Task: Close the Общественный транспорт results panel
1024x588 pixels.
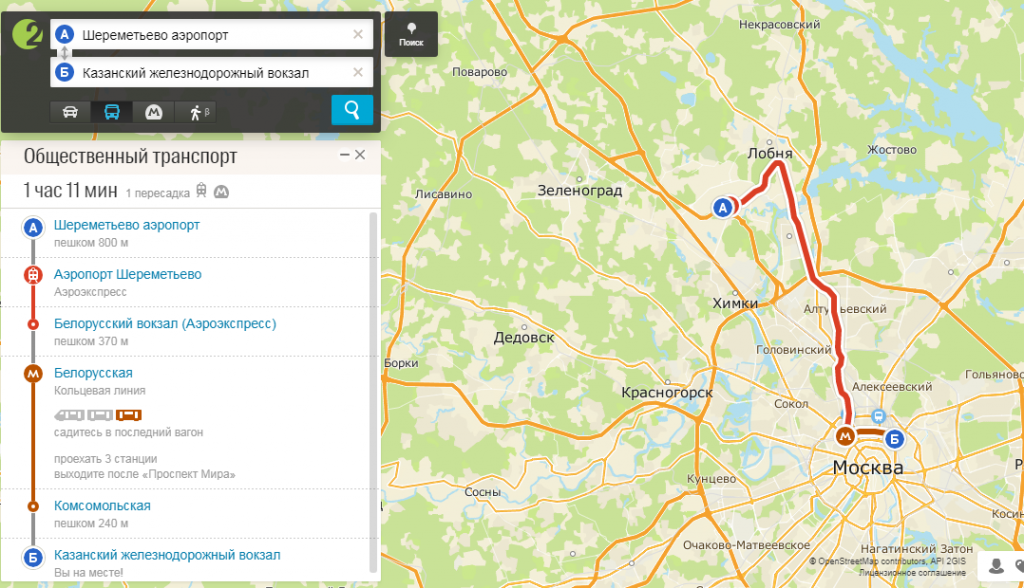Action: click(360, 155)
